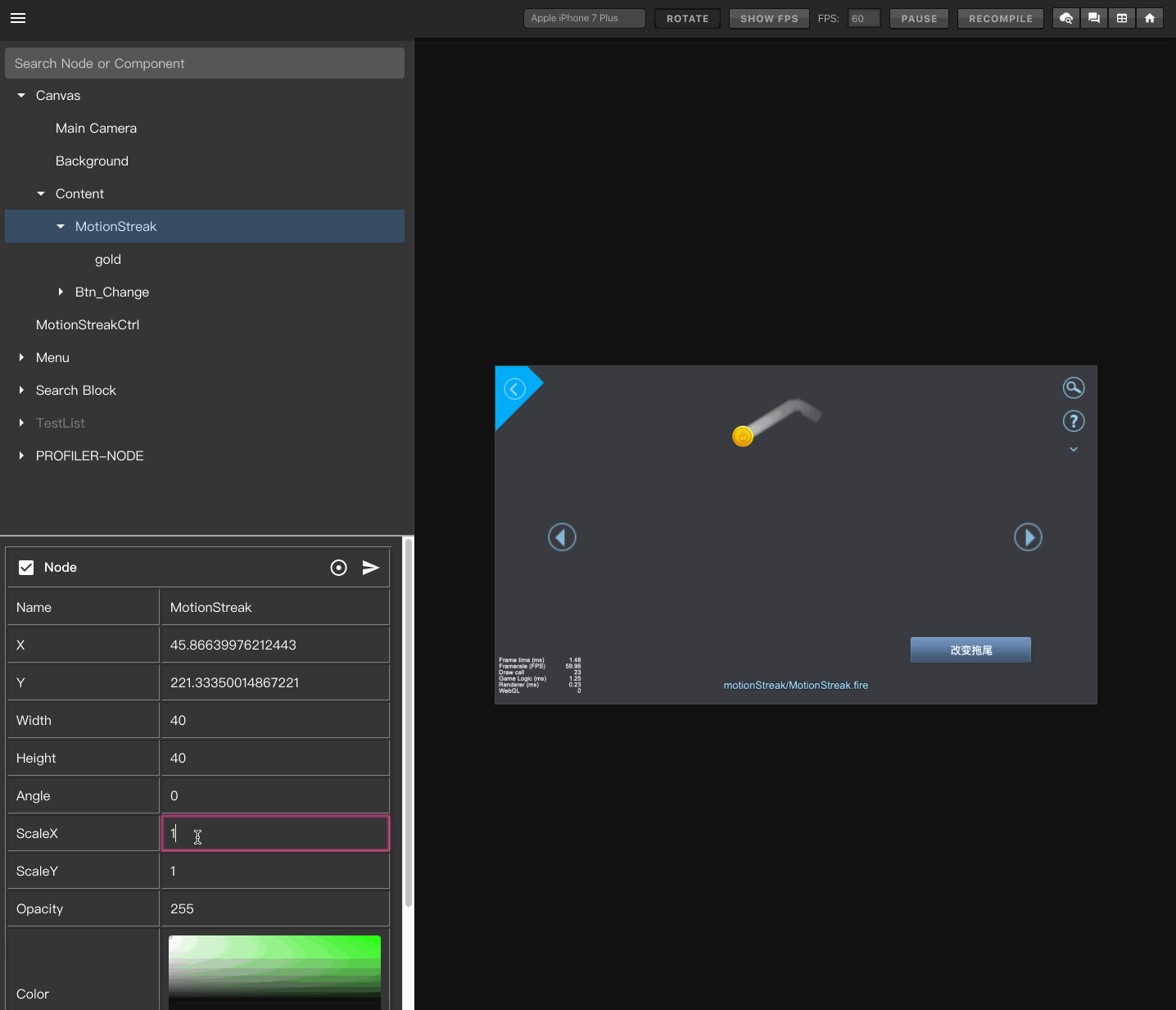Click the RECOMPILE button

[1001, 18]
